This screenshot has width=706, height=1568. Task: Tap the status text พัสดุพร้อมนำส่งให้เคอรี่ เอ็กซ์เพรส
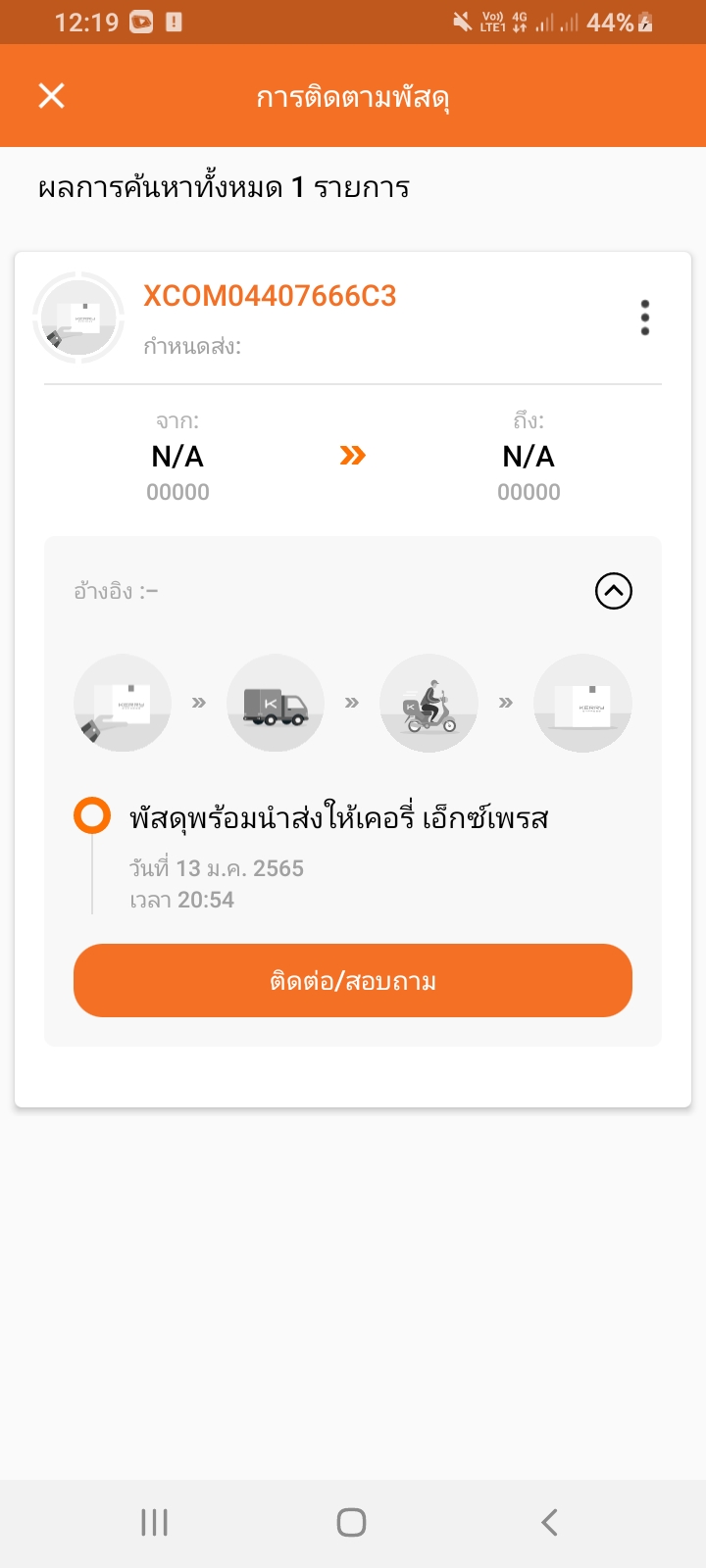click(x=338, y=817)
